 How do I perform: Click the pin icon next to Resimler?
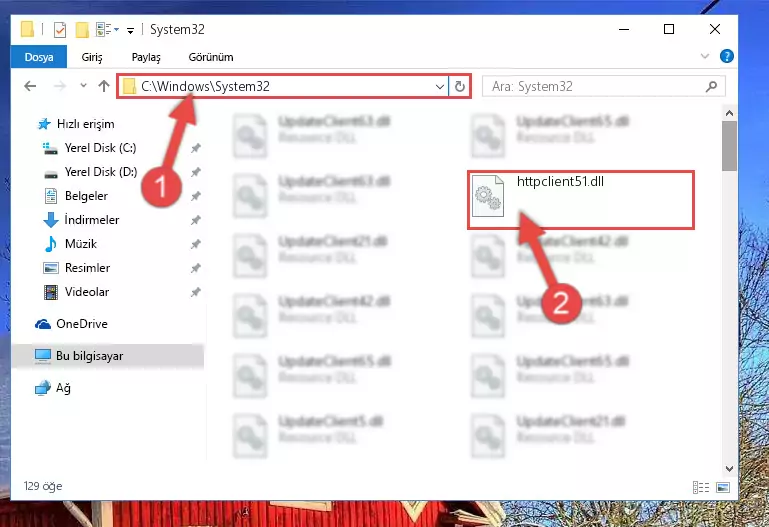pos(195,268)
